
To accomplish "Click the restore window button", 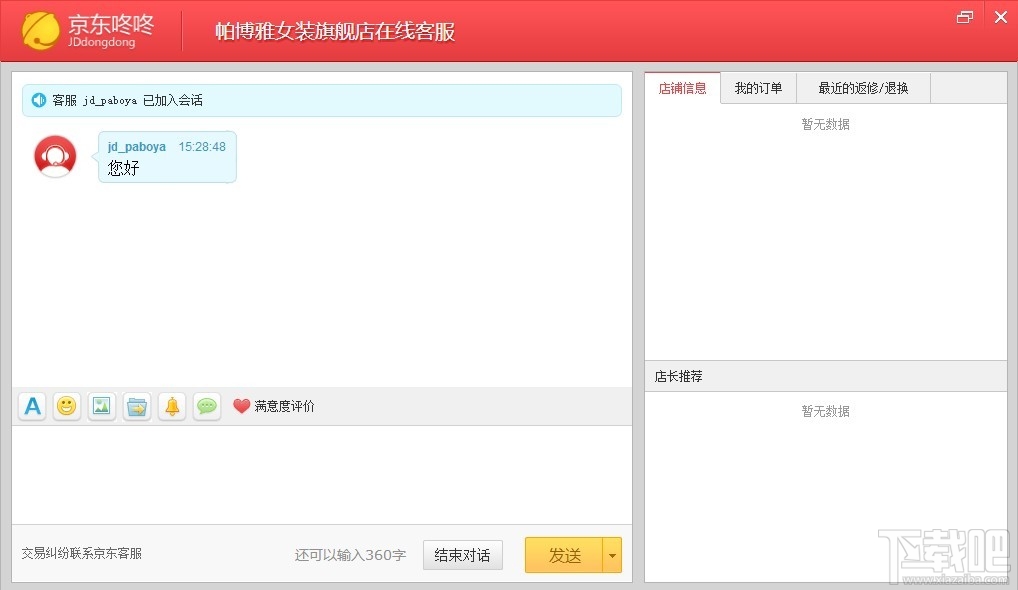I will pos(965,18).
